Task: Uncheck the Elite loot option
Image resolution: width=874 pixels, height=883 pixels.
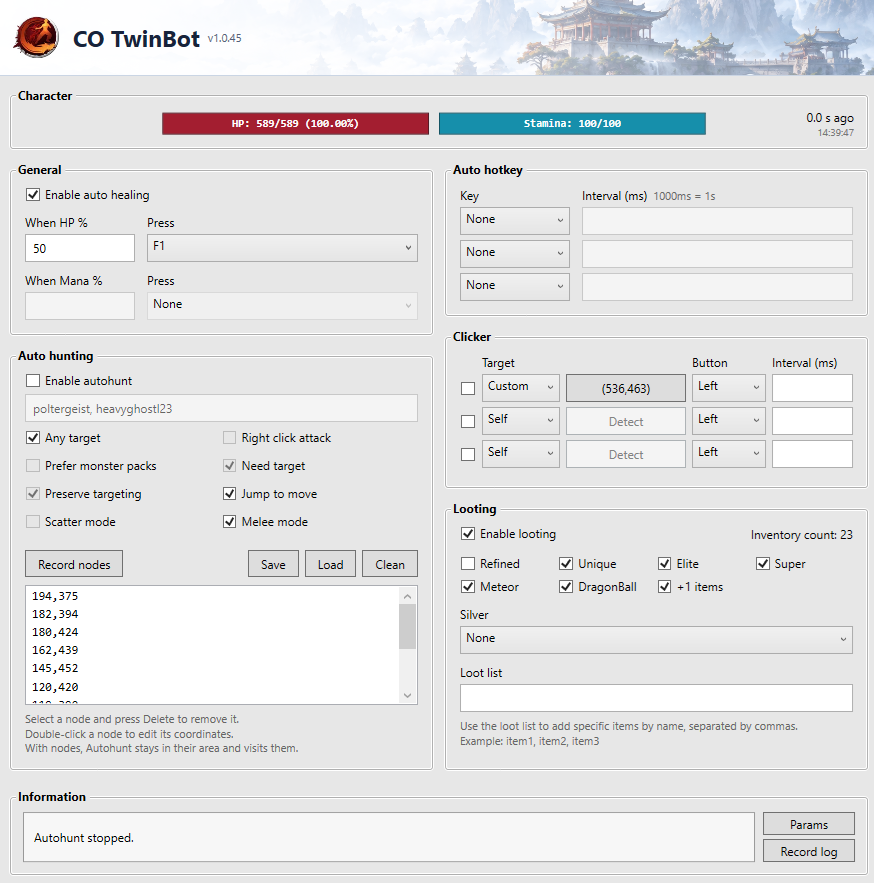Action: coord(665,564)
